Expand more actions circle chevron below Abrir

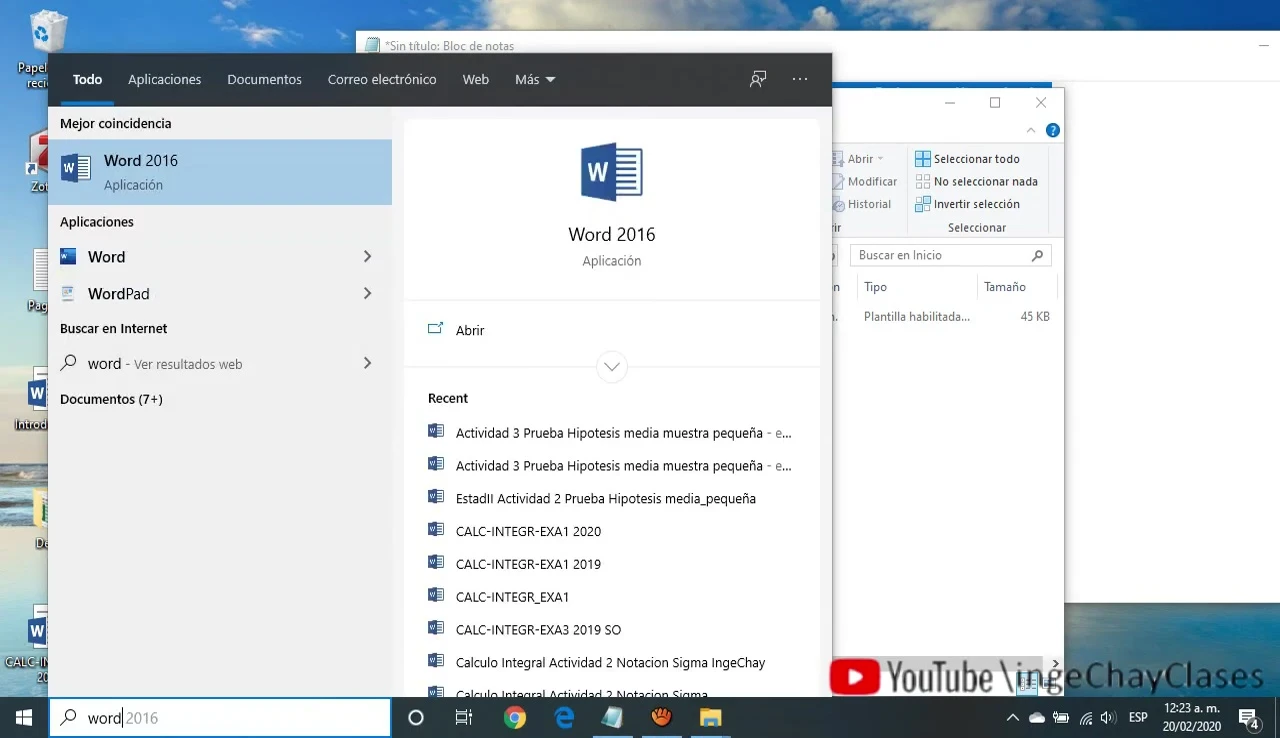click(612, 366)
